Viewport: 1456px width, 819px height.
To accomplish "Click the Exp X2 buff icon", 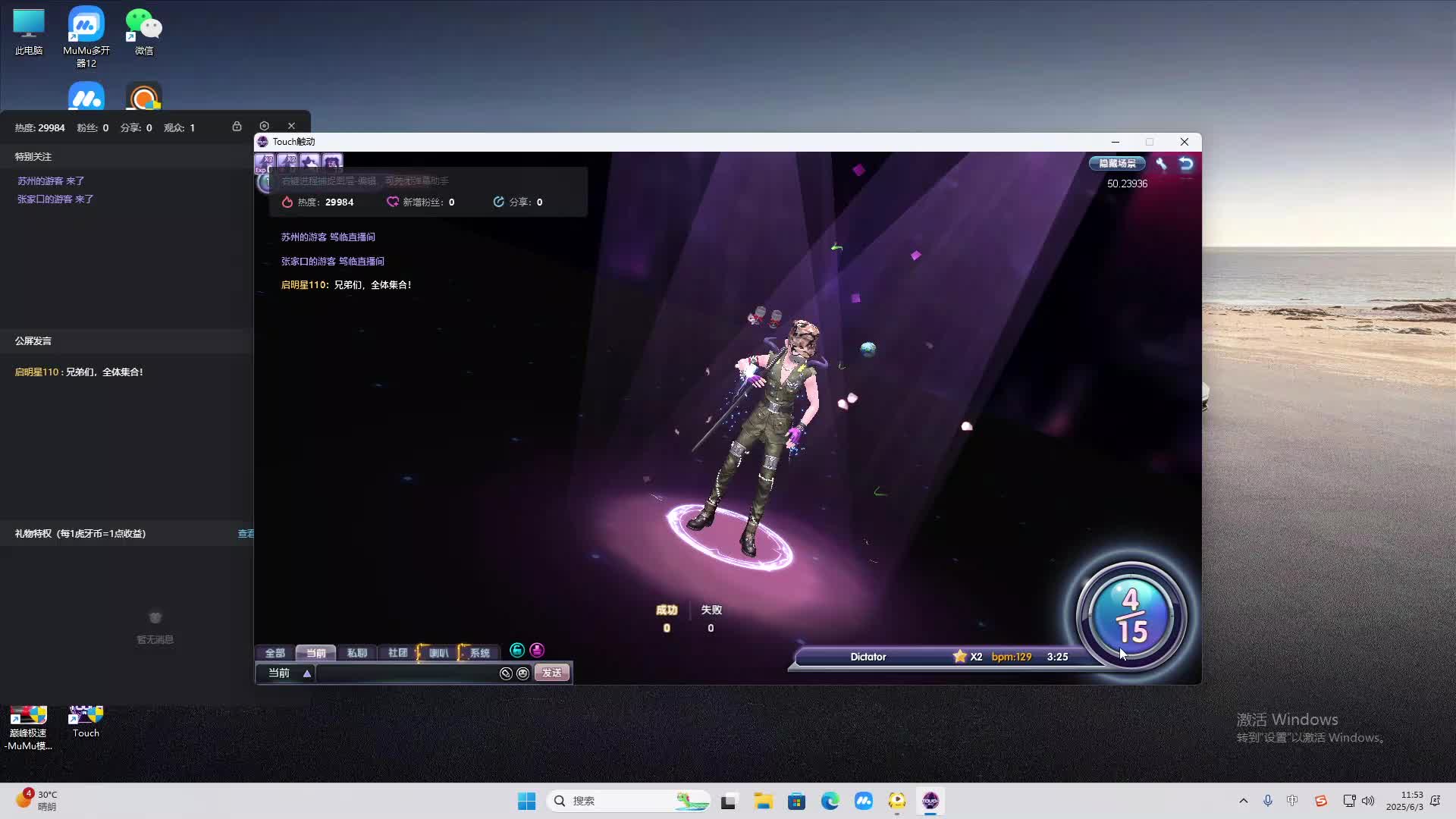I will 265,162.
